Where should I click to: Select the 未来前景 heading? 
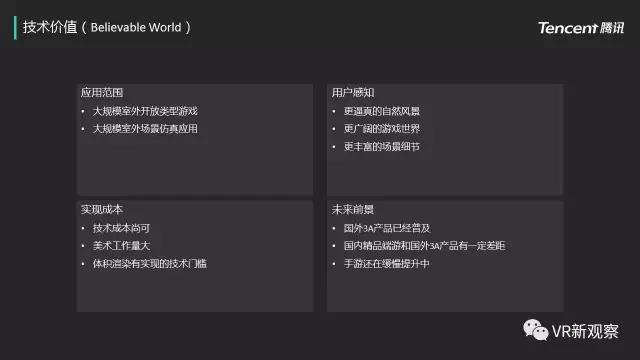click(x=353, y=209)
